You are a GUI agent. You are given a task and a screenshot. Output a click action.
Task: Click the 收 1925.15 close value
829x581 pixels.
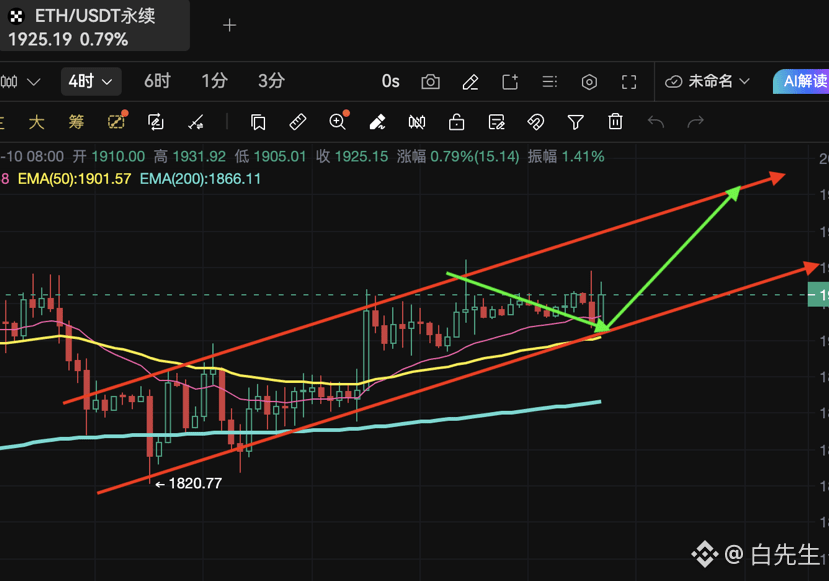point(352,156)
